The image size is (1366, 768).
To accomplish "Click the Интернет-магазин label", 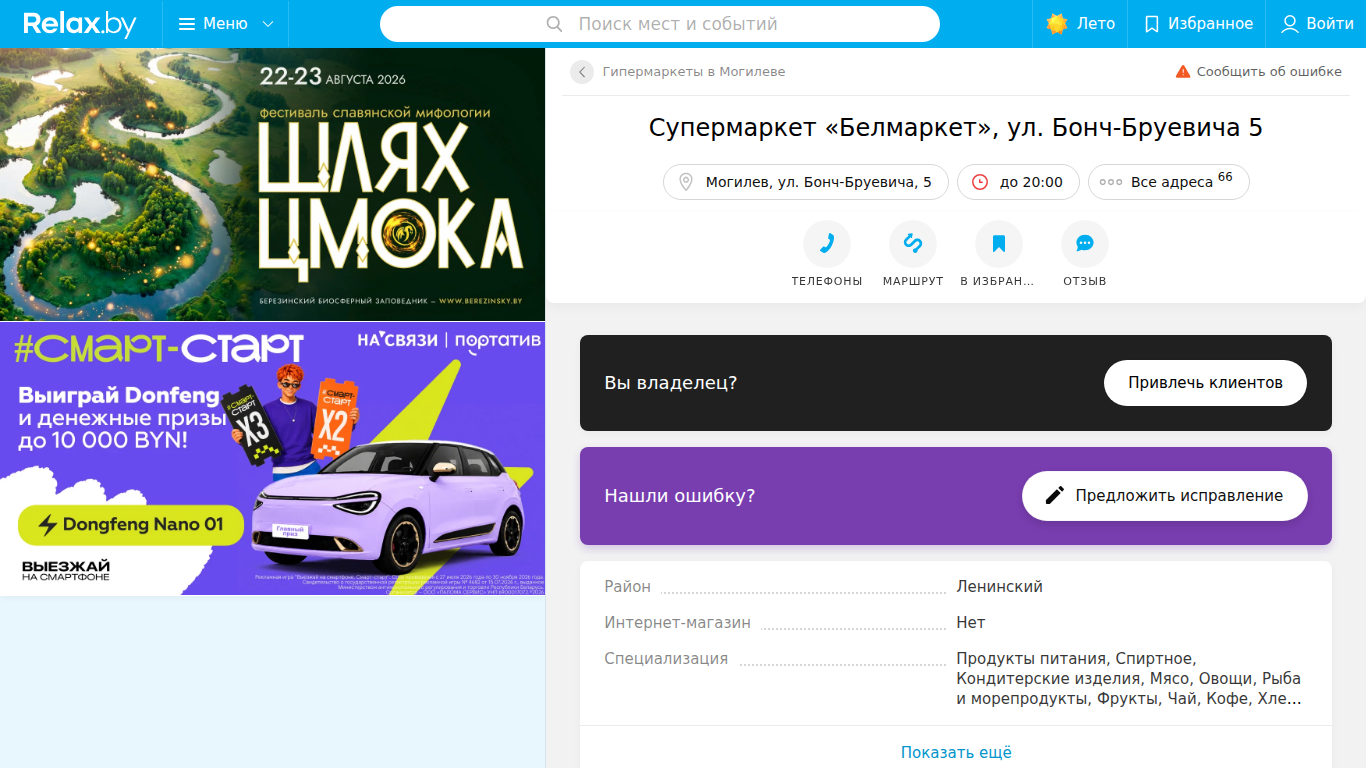I will tap(677, 623).
